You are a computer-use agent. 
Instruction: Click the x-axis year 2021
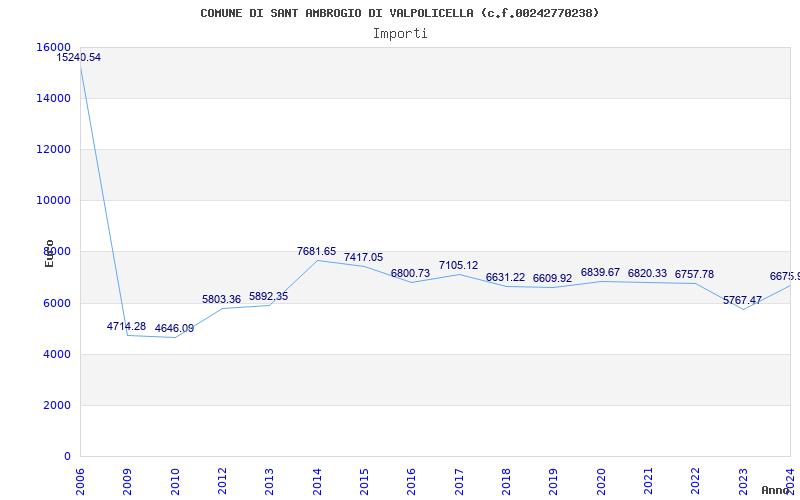click(648, 481)
